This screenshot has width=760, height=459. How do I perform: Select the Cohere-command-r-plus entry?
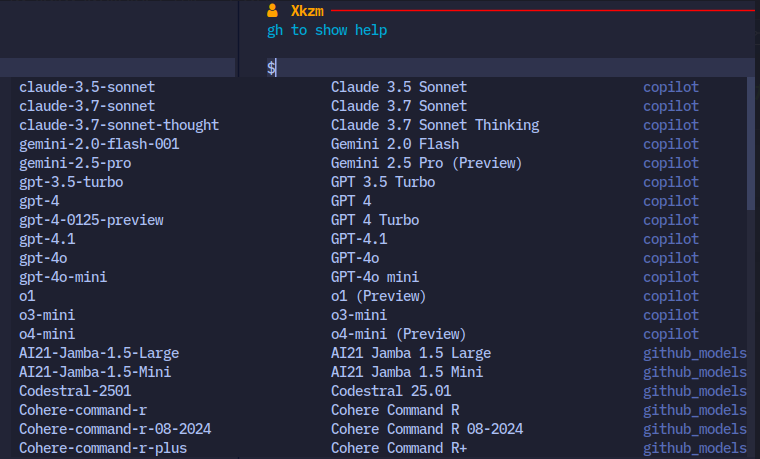click(102, 448)
